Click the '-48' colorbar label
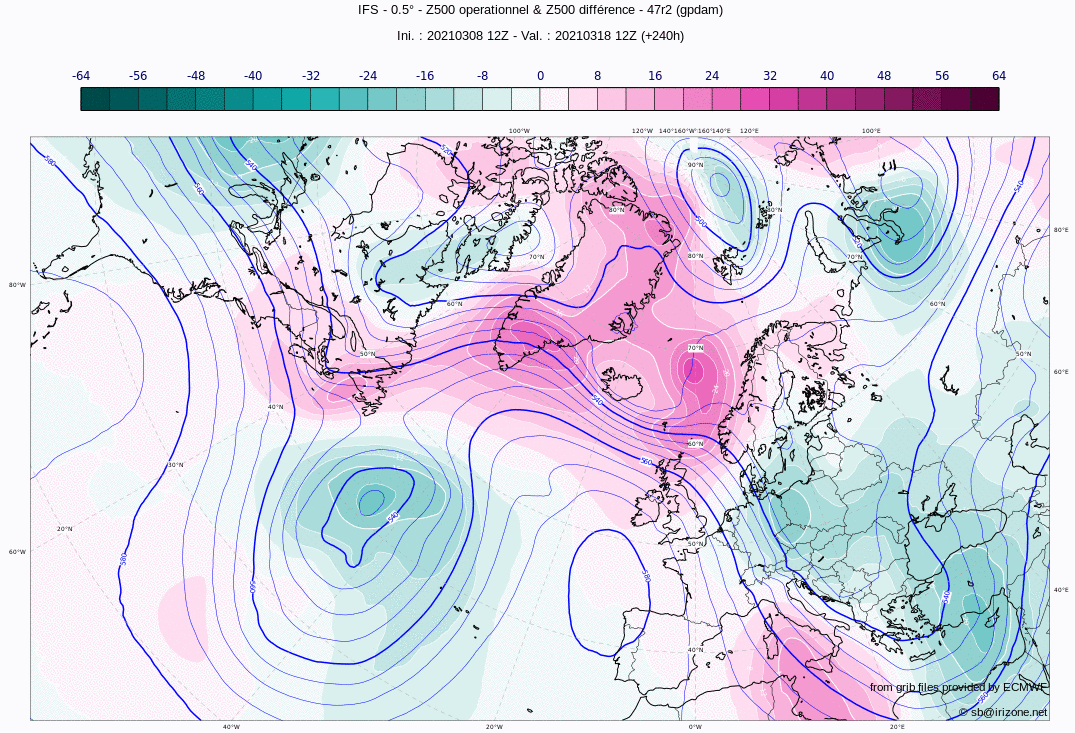Screen dimensions: 1075x733 (196, 75)
